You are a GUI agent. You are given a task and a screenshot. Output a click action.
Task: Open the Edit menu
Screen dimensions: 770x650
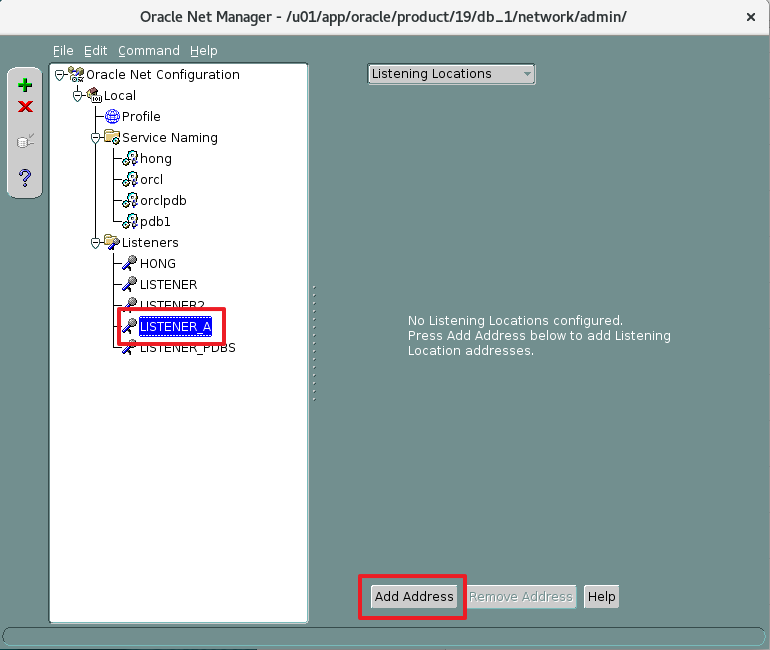tap(95, 51)
